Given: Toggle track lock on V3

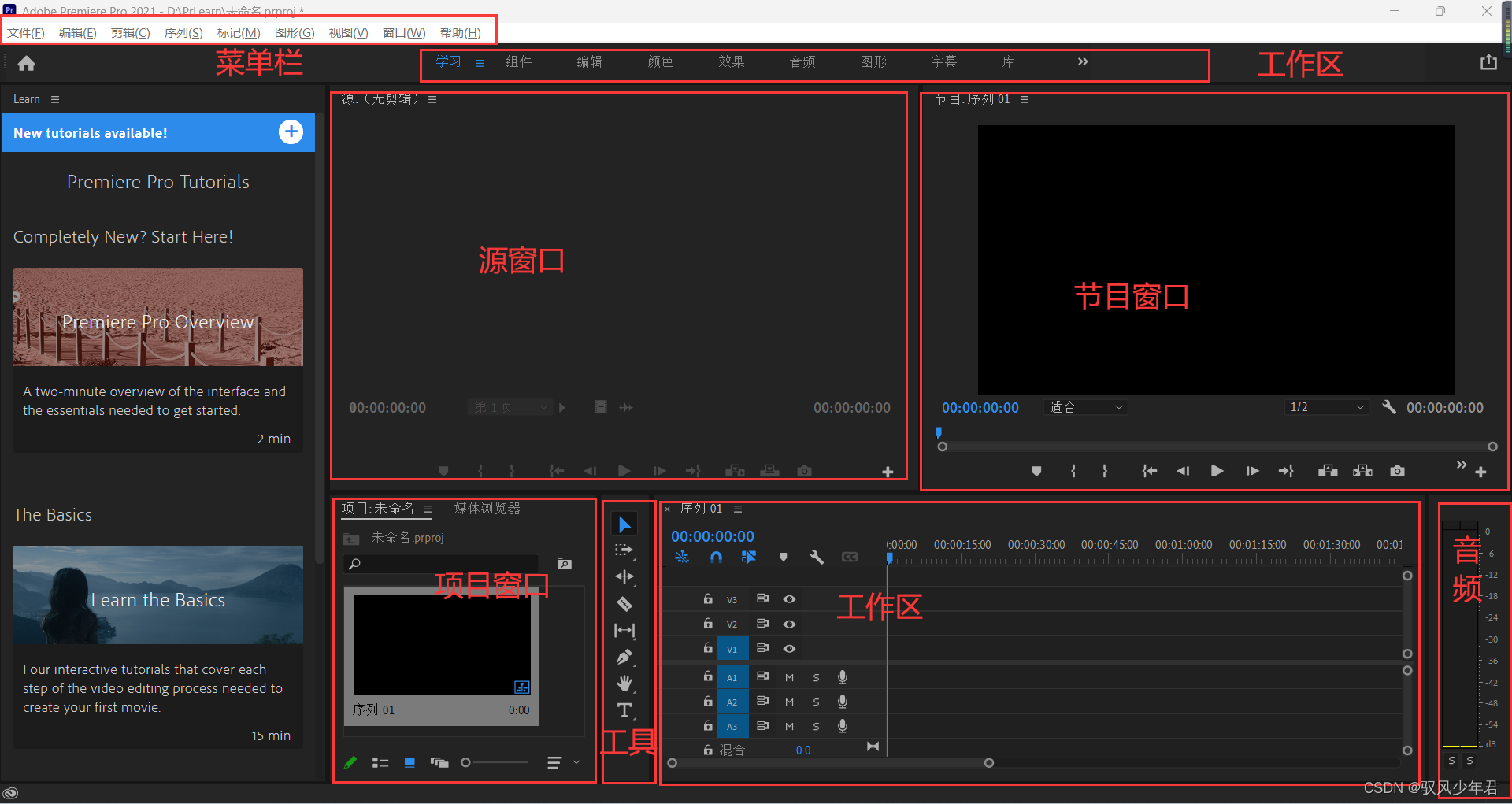Looking at the screenshot, I should click(708, 599).
